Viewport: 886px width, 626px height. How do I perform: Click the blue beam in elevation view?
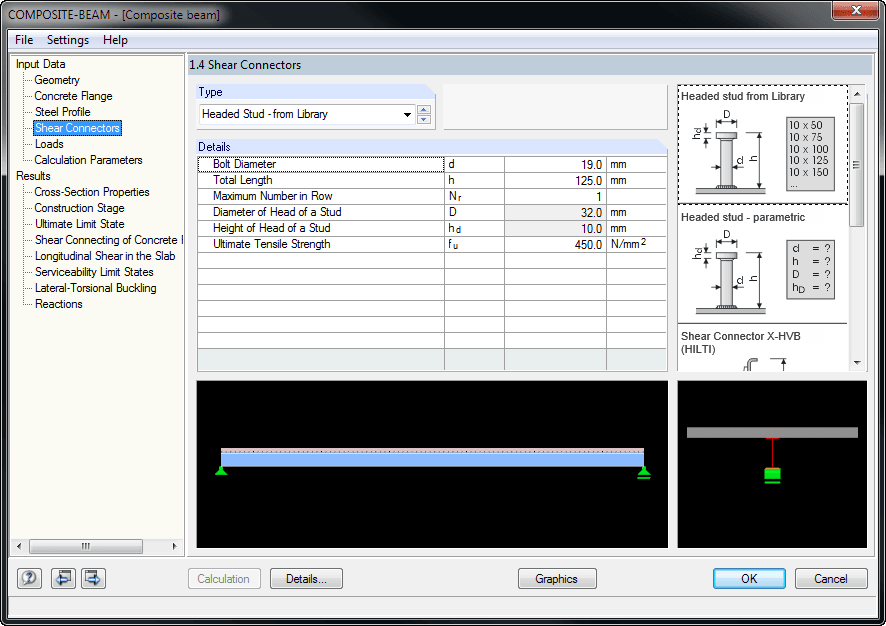coord(432,460)
